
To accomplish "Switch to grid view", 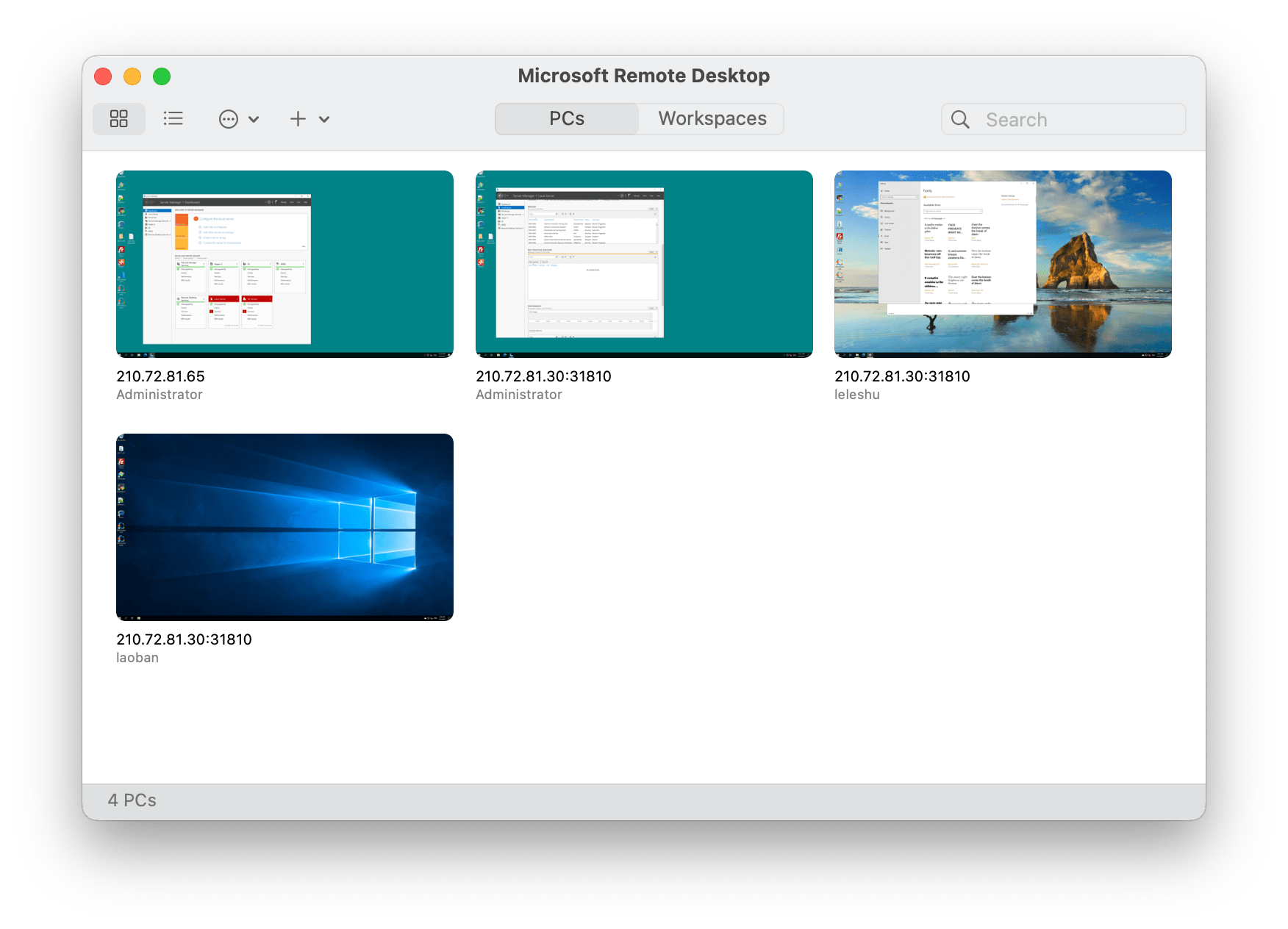I will point(119,119).
